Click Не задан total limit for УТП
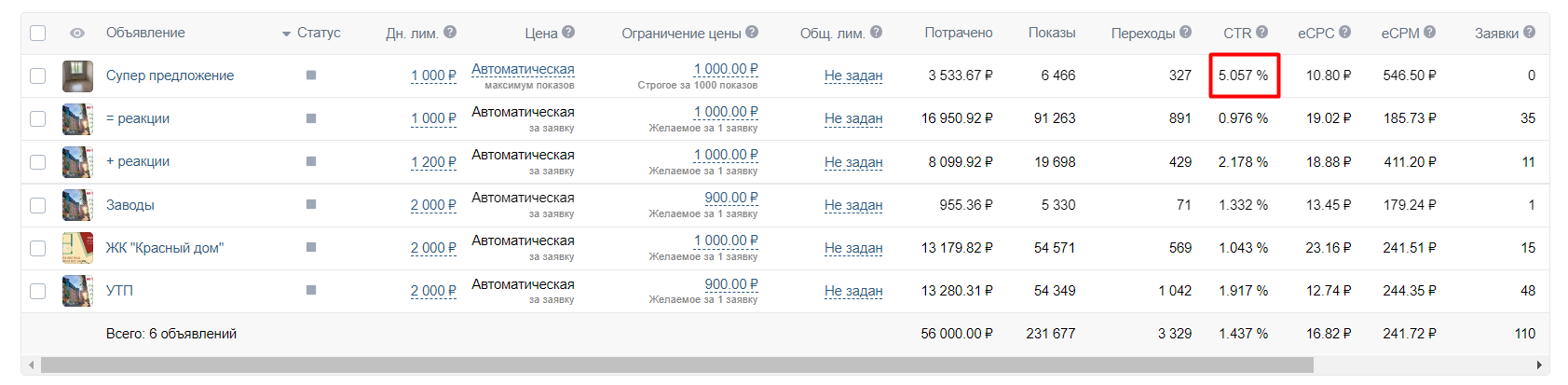The width and height of the screenshot is (1568, 385). pos(853,291)
